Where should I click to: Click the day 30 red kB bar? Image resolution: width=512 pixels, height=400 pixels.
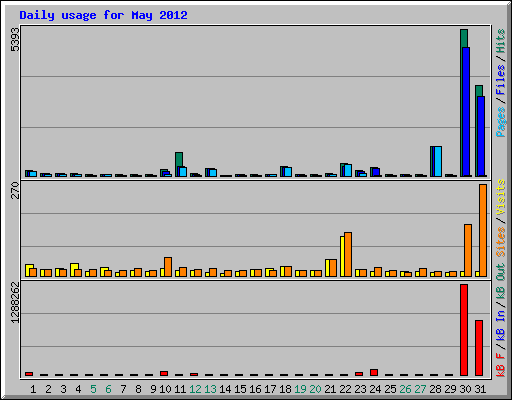click(464, 330)
